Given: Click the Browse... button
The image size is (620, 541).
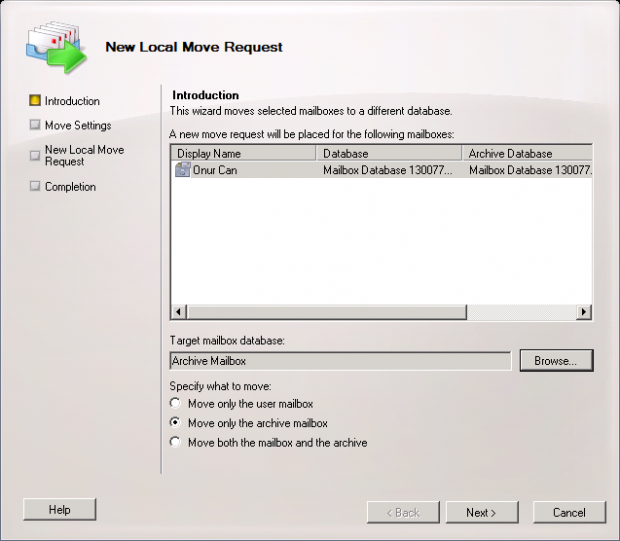Looking at the screenshot, I should pyautogui.click(x=556, y=360).
